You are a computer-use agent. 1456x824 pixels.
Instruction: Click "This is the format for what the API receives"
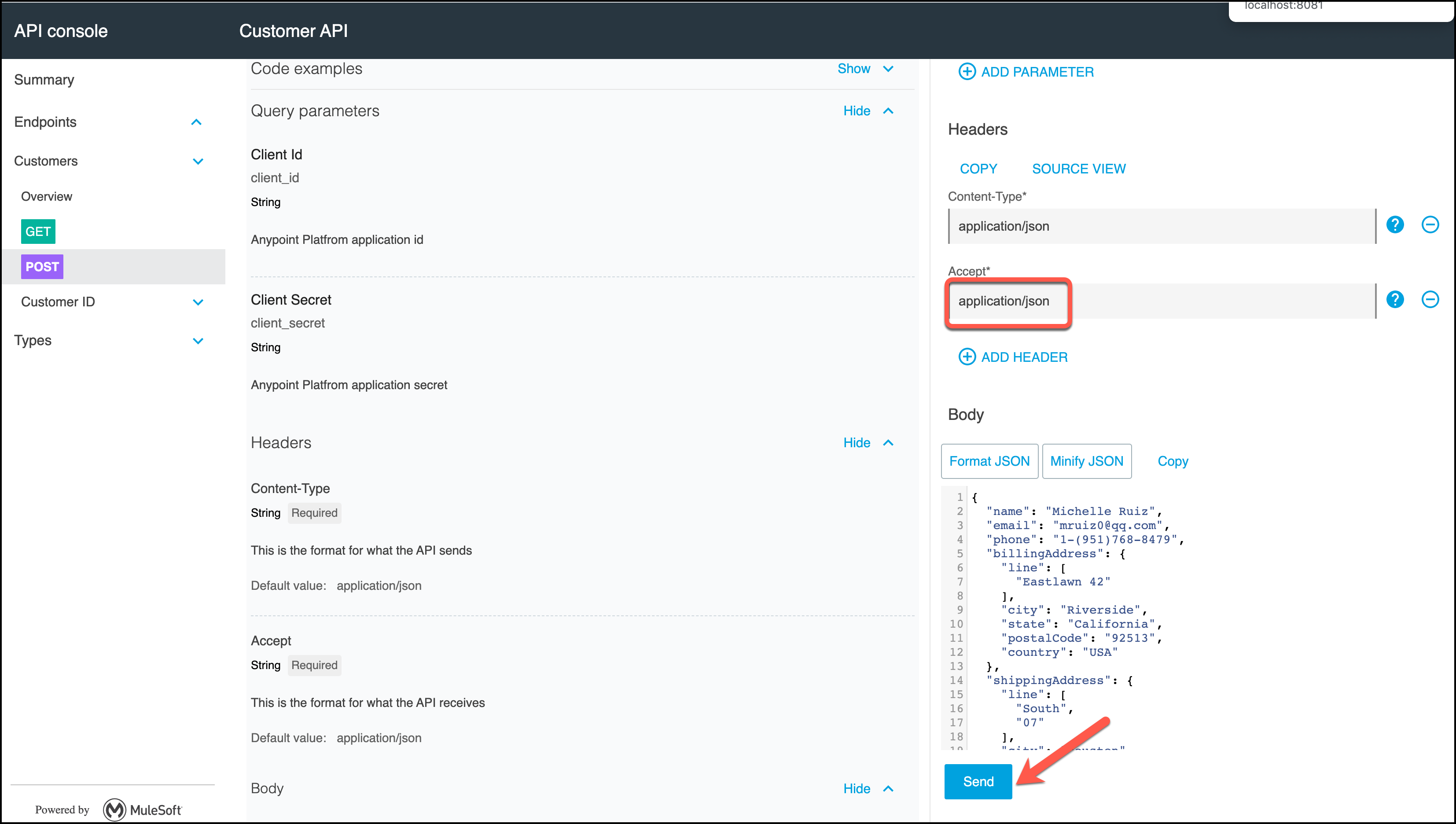[367, 703]
